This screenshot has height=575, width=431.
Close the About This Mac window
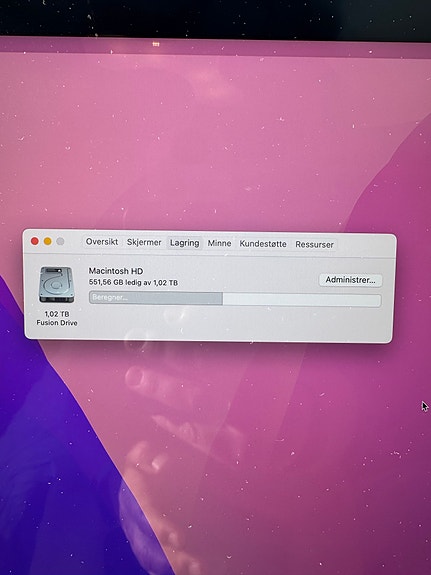click(35, 241)
